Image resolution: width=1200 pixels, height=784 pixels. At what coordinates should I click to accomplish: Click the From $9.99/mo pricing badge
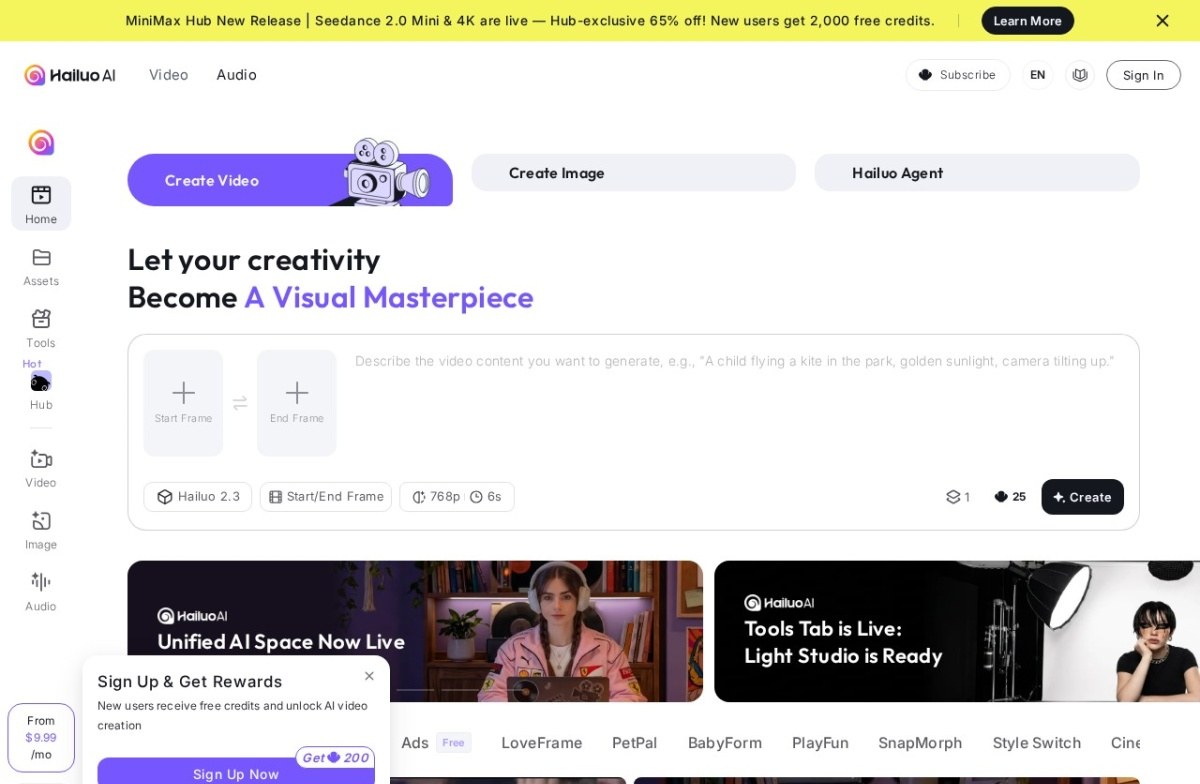(x=41, y=738)
